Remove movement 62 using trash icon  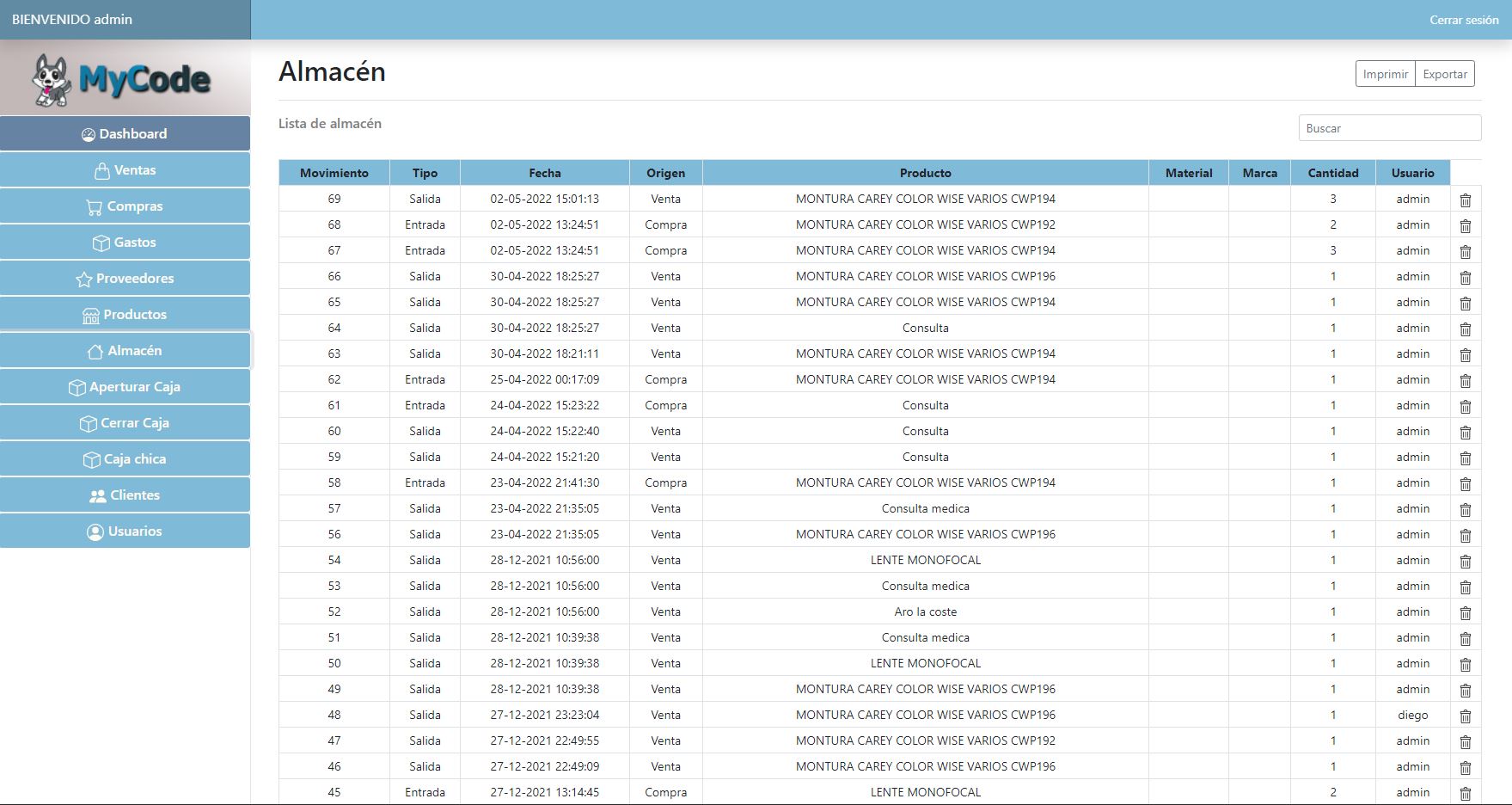pyautogui.click(x=1466, y=380)
